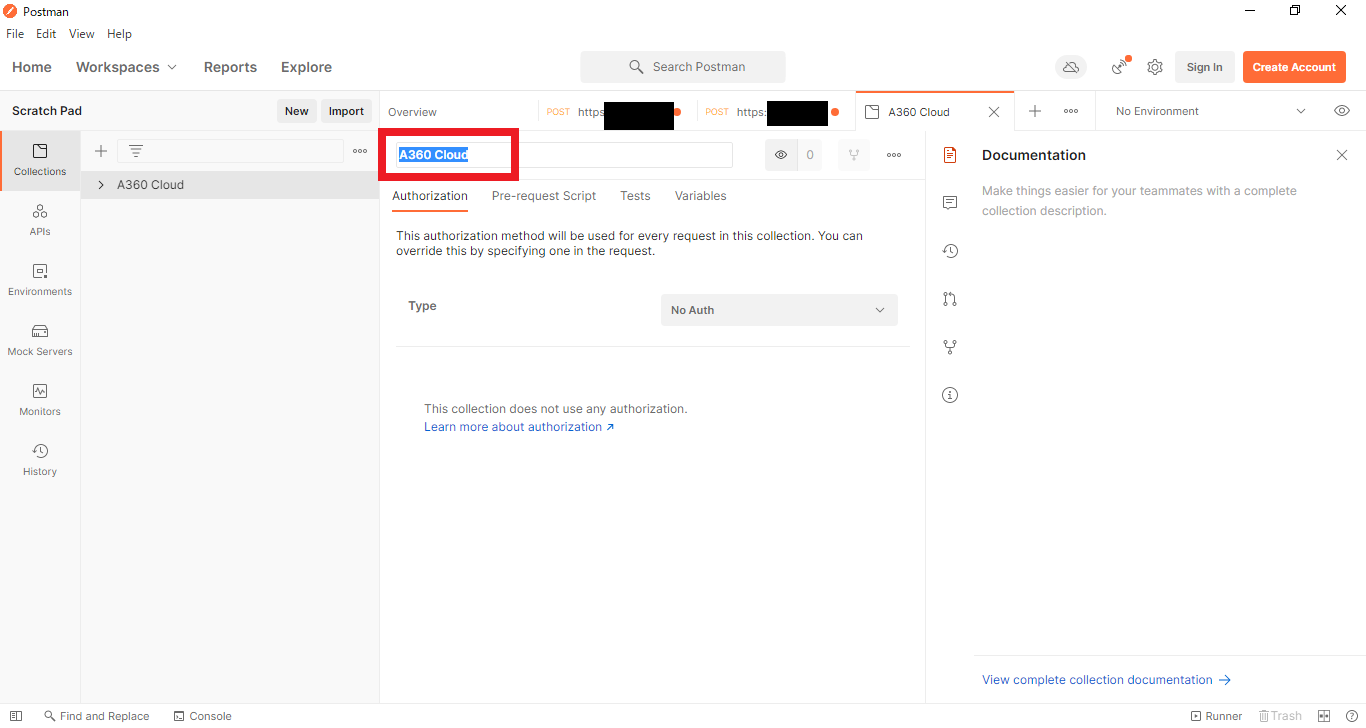1366x728 pixels.
Task: Open the Forks pane icon
Action: (x=950, y=347)
